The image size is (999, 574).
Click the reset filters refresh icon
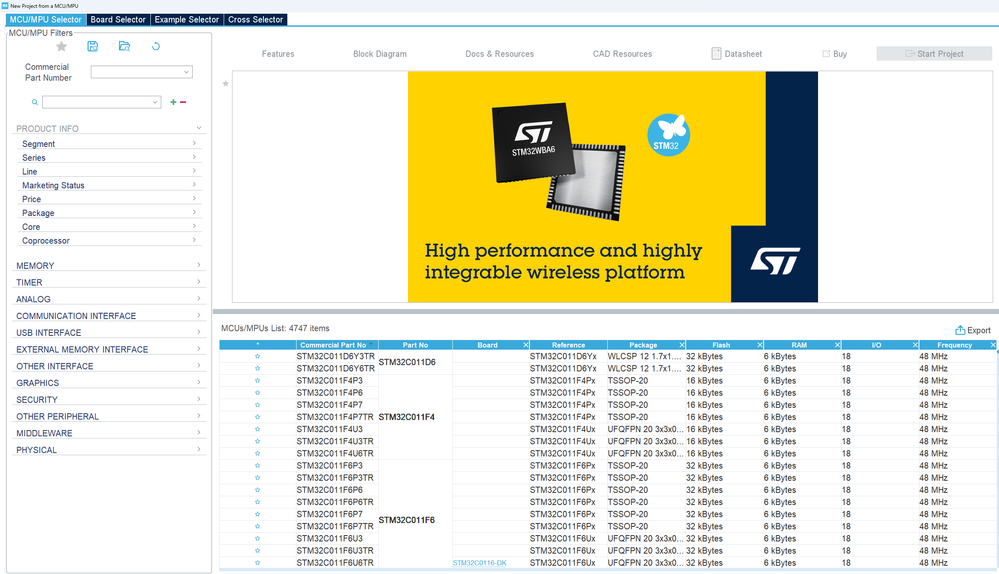point(155,46)
